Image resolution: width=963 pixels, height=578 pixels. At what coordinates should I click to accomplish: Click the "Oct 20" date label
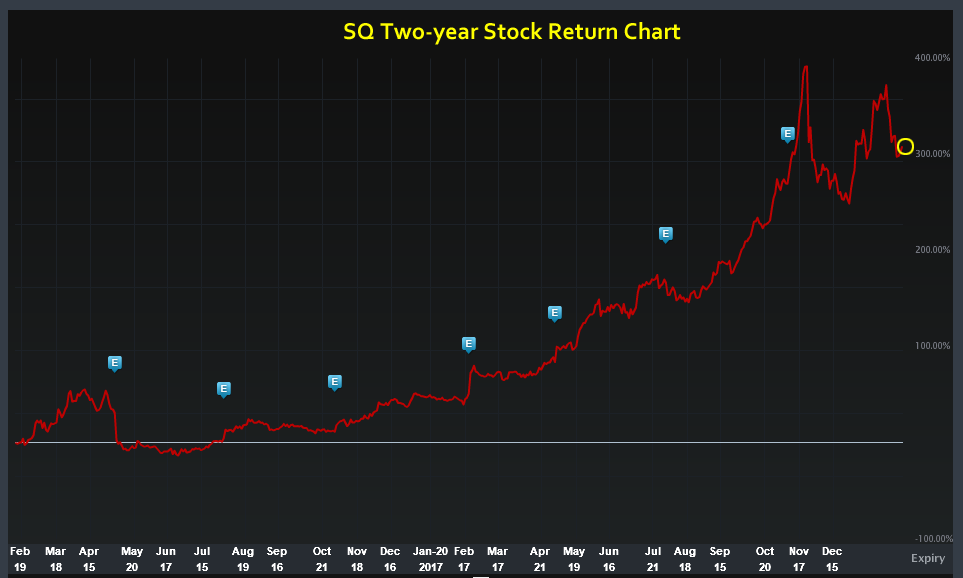click(x=765, y=559)
